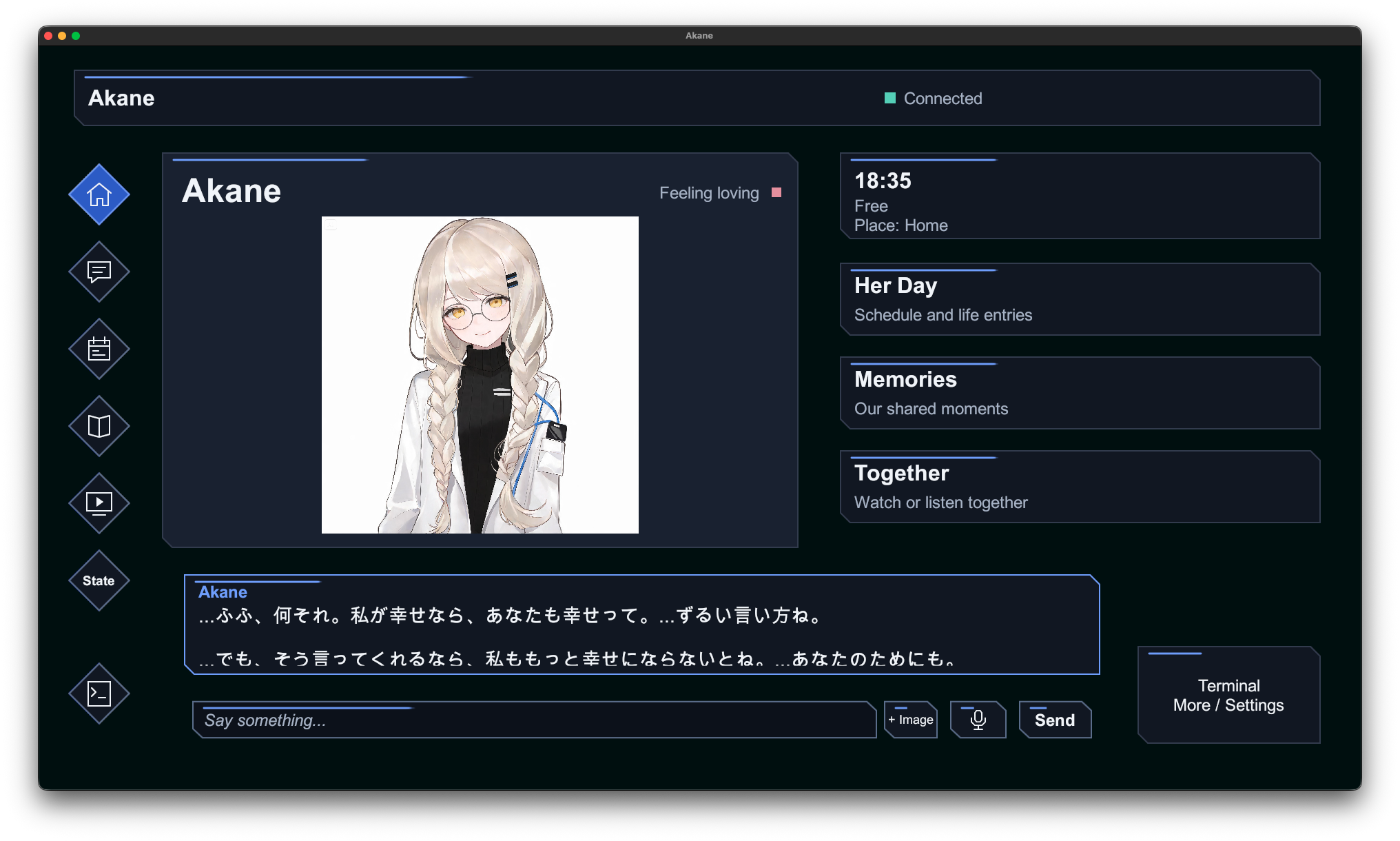1400x841 pixels.
Task: Click the Our shared moments subtitle
Action: point(931,409)
